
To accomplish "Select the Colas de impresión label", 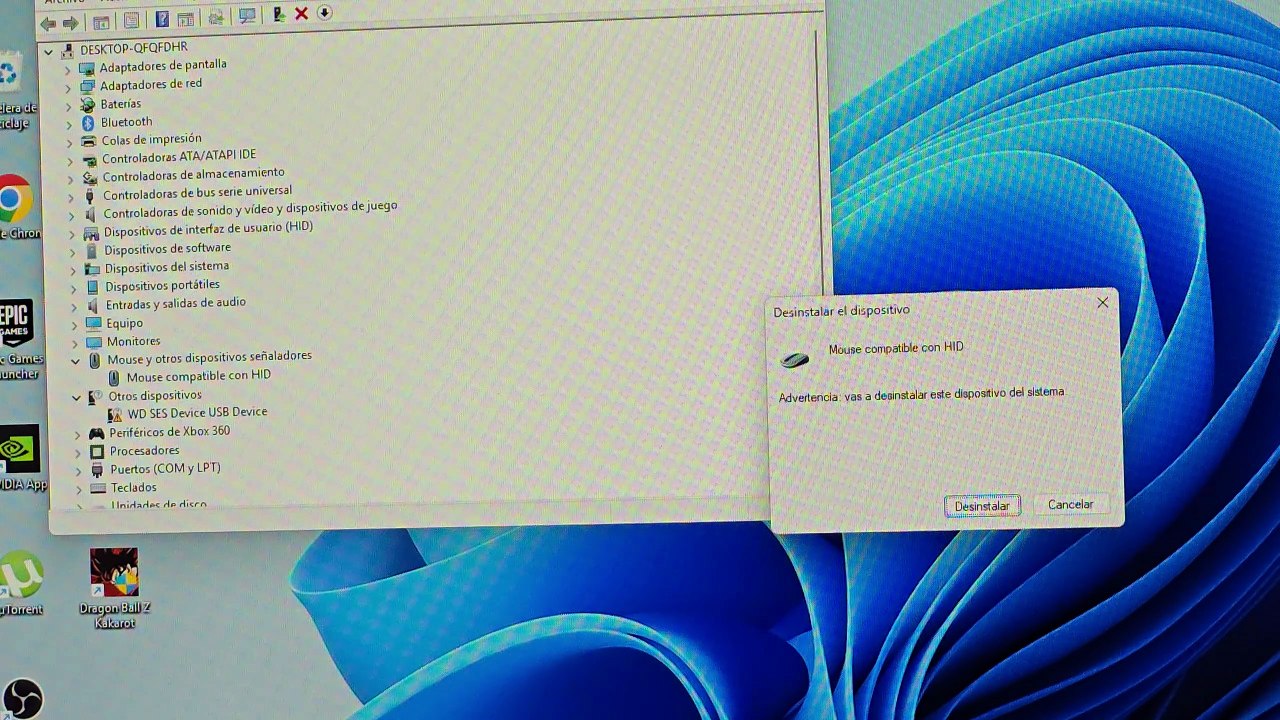I will click(151, 140).
